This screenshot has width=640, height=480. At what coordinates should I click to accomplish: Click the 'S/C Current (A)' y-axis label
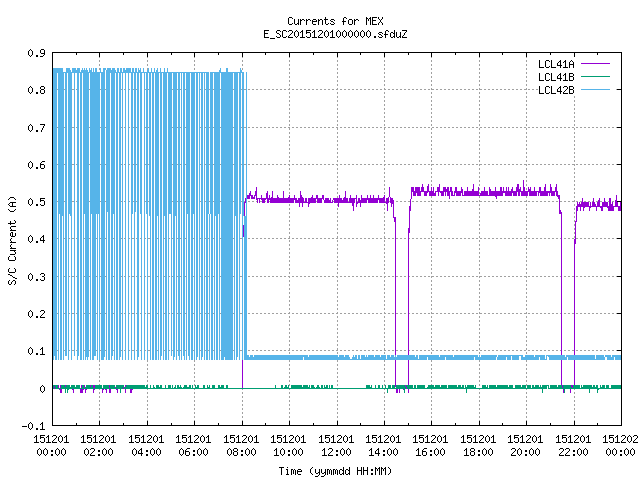point(12,240)
